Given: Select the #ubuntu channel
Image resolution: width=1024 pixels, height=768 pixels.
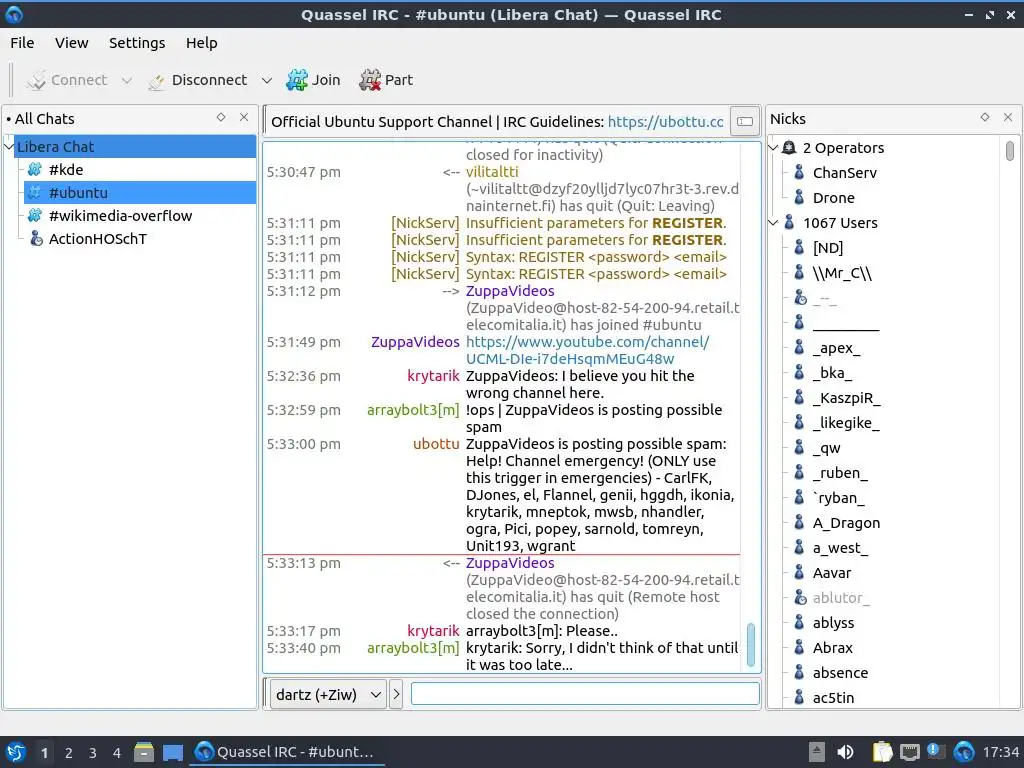Looking at the screenshot, I should pyautogui.click(x=140, y=193).
